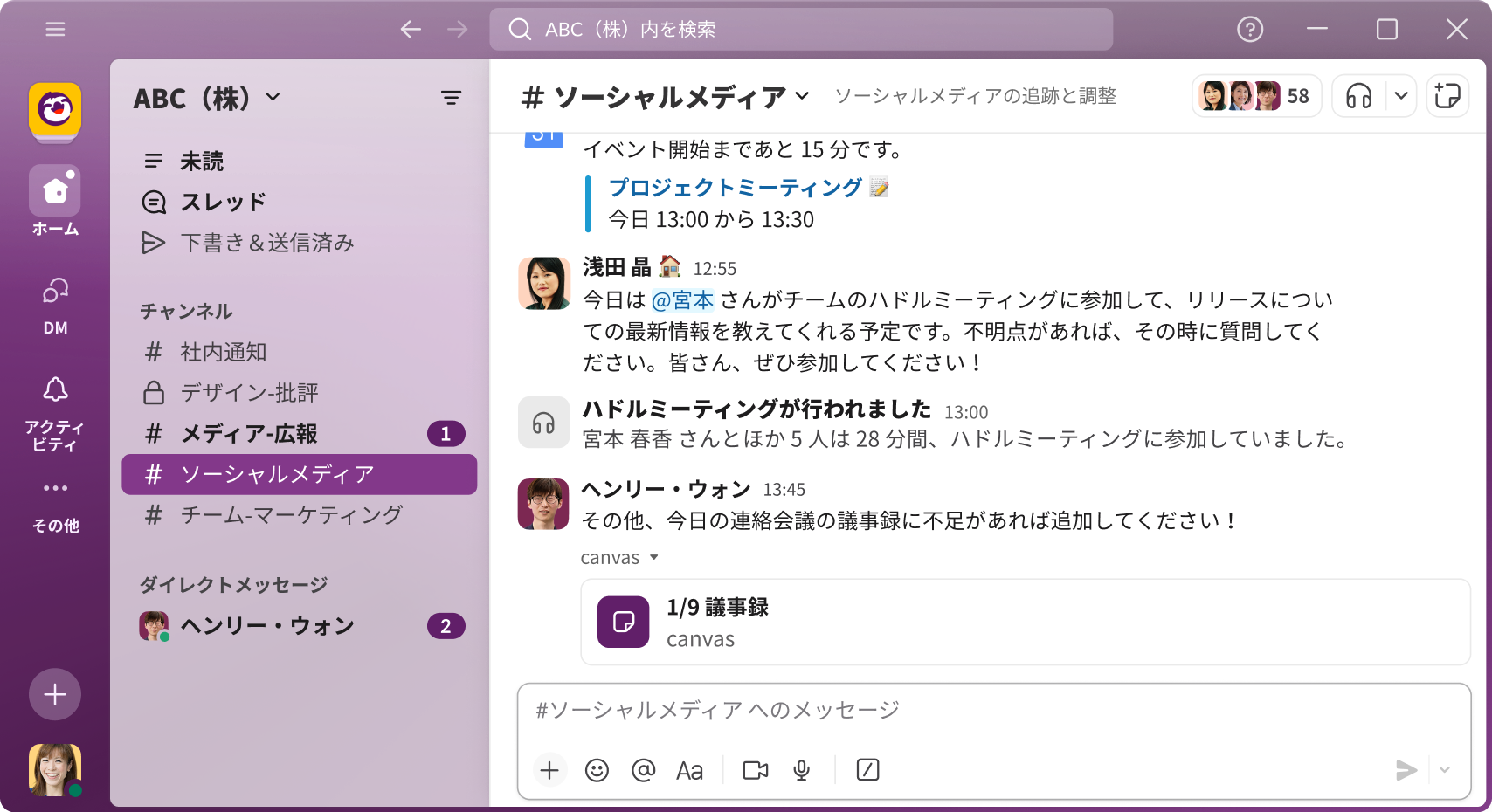Open the DM view from the sidebar
This screenshot has height=812, width=1492.
[55, 301]
